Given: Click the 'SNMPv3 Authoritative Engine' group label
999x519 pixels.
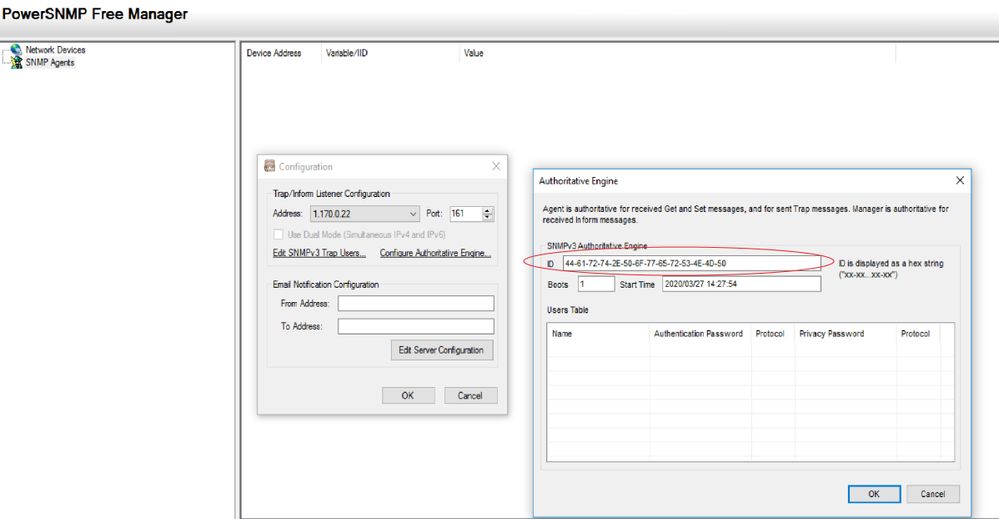Looking at the screenshot, I should pos(597,246).
